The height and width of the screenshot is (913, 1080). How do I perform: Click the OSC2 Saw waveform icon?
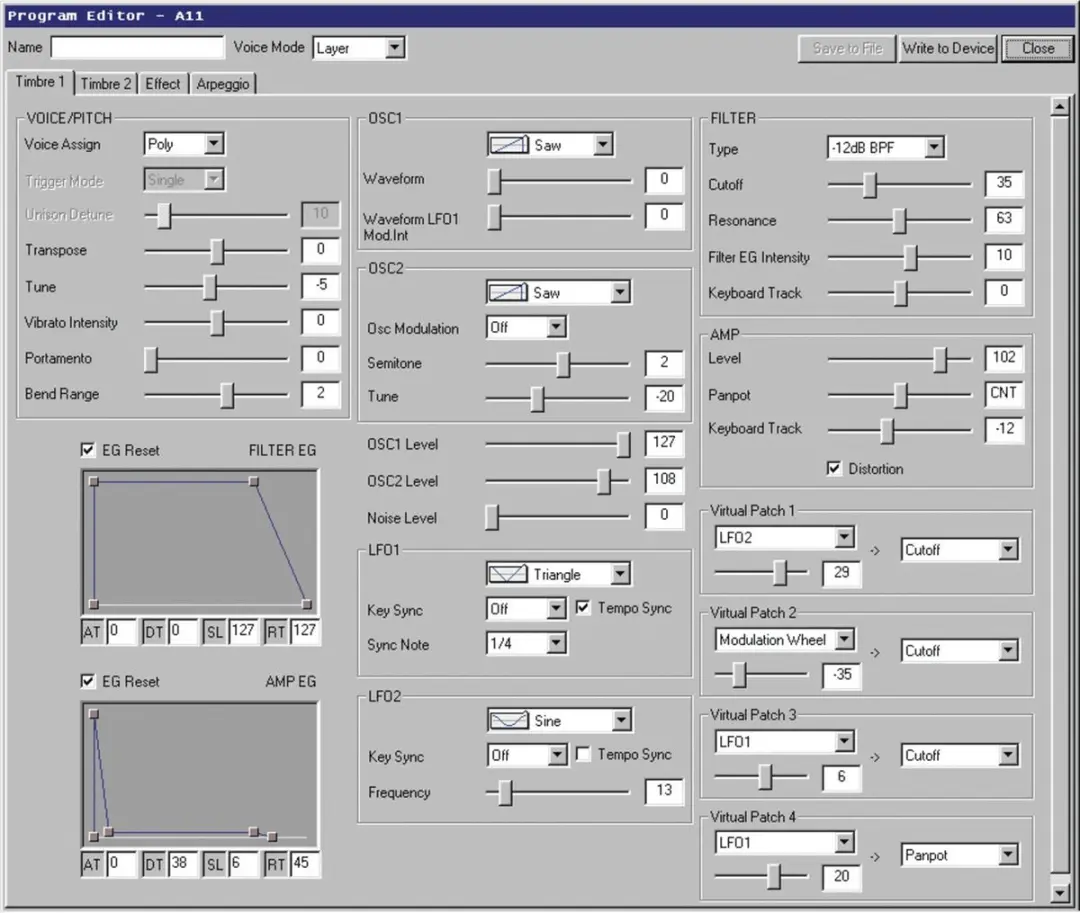[x=508, y=292]
